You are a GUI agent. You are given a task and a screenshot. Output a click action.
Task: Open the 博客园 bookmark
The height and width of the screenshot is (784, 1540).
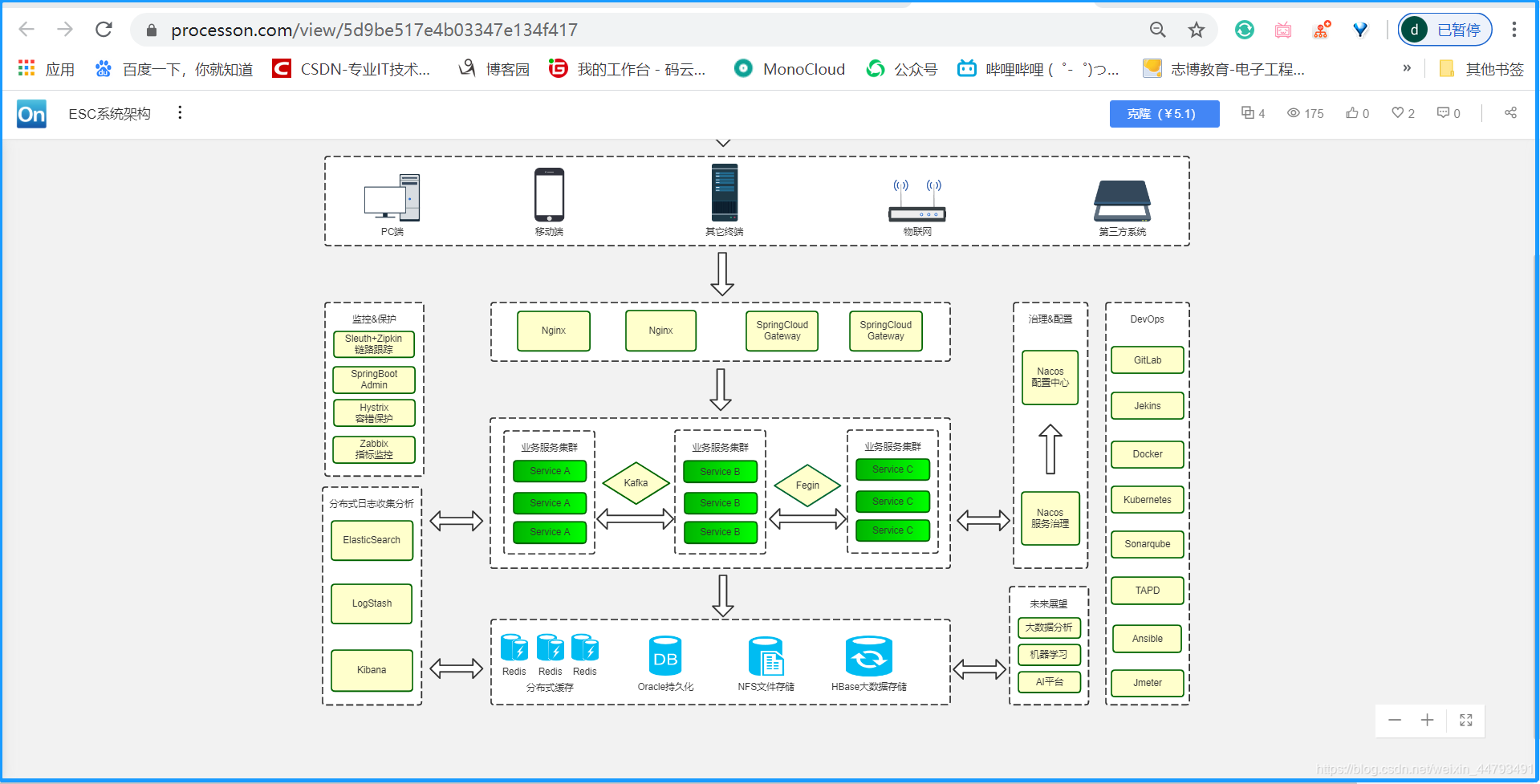coord(494,69)
